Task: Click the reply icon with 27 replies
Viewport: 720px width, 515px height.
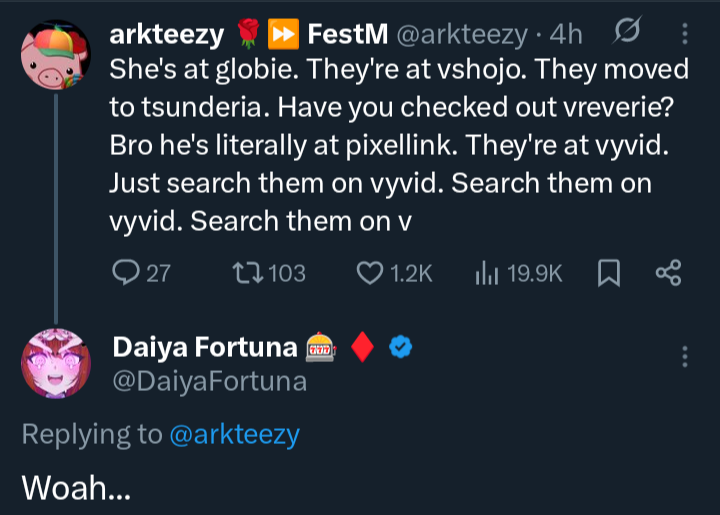Action: tap(126, 272)
